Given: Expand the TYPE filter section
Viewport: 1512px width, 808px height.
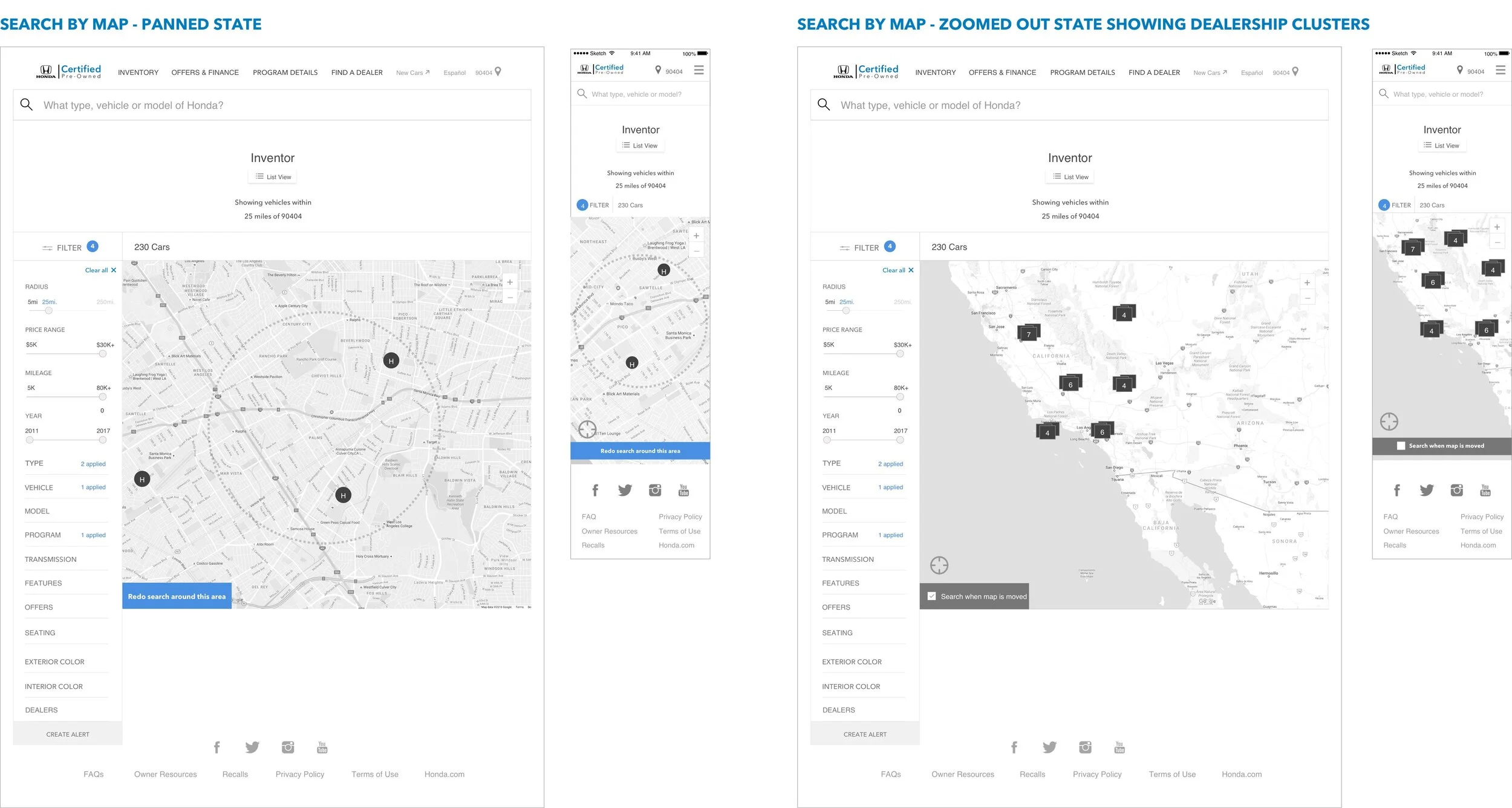Looking at the screenshot, I should point(34,463).
